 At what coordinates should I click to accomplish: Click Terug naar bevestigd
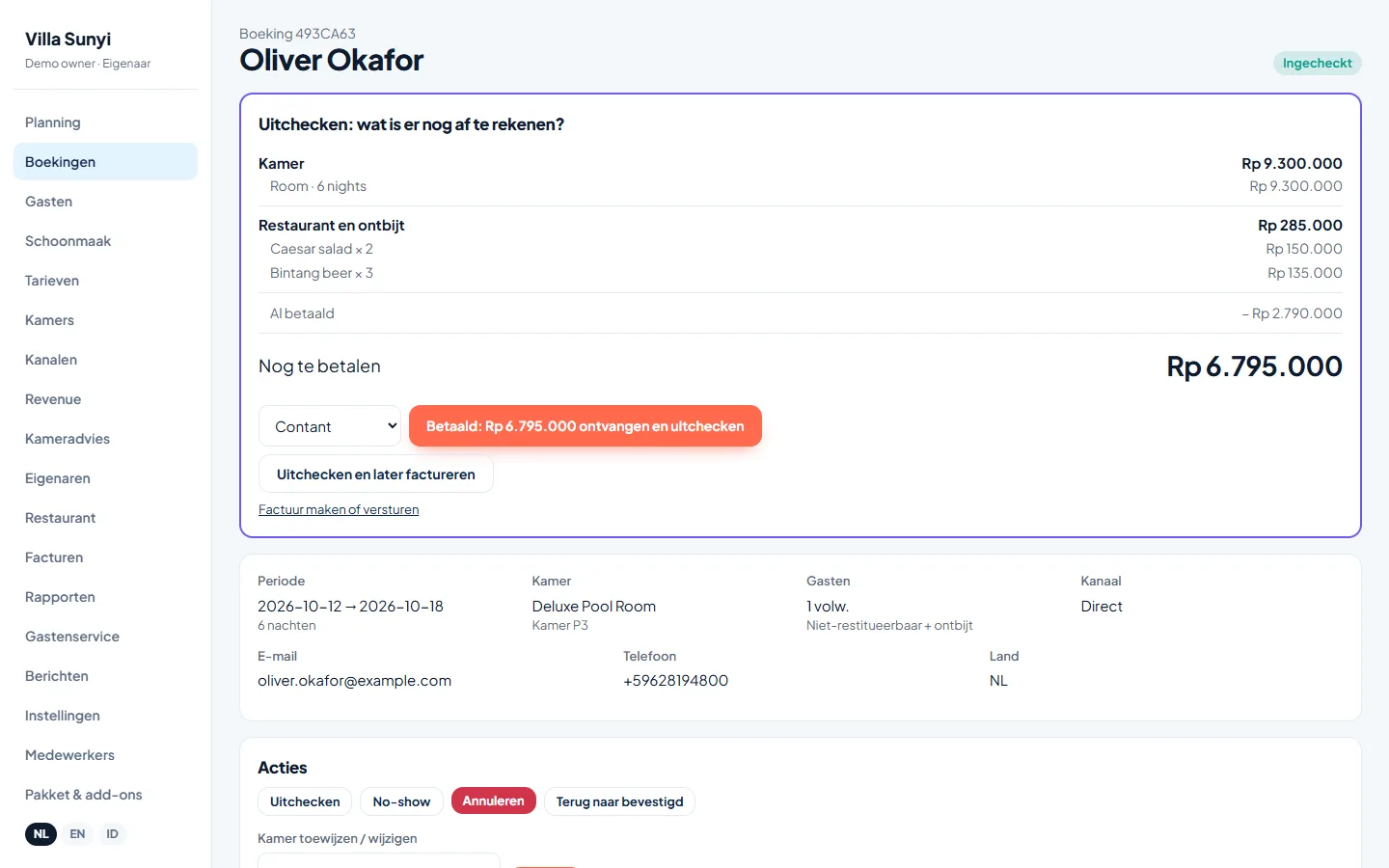tap(619, 801)
